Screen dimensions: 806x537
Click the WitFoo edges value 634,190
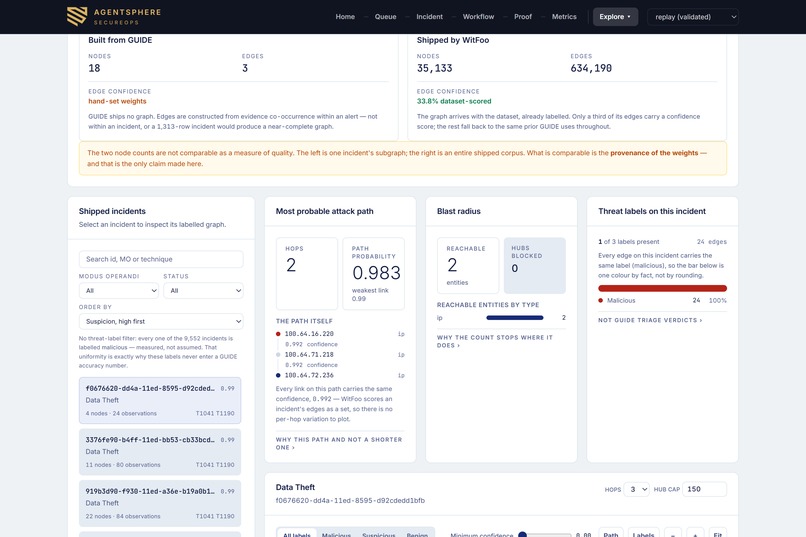tap(591, 68)
